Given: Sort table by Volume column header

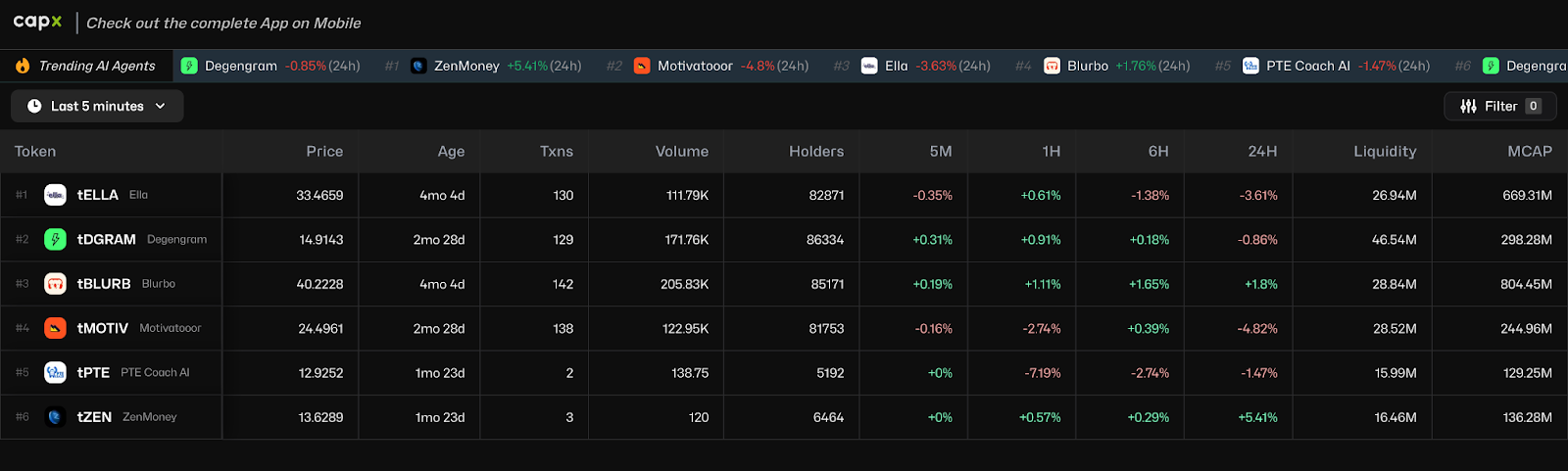Looking at the screenshot, I should click(x=682, y=151).
